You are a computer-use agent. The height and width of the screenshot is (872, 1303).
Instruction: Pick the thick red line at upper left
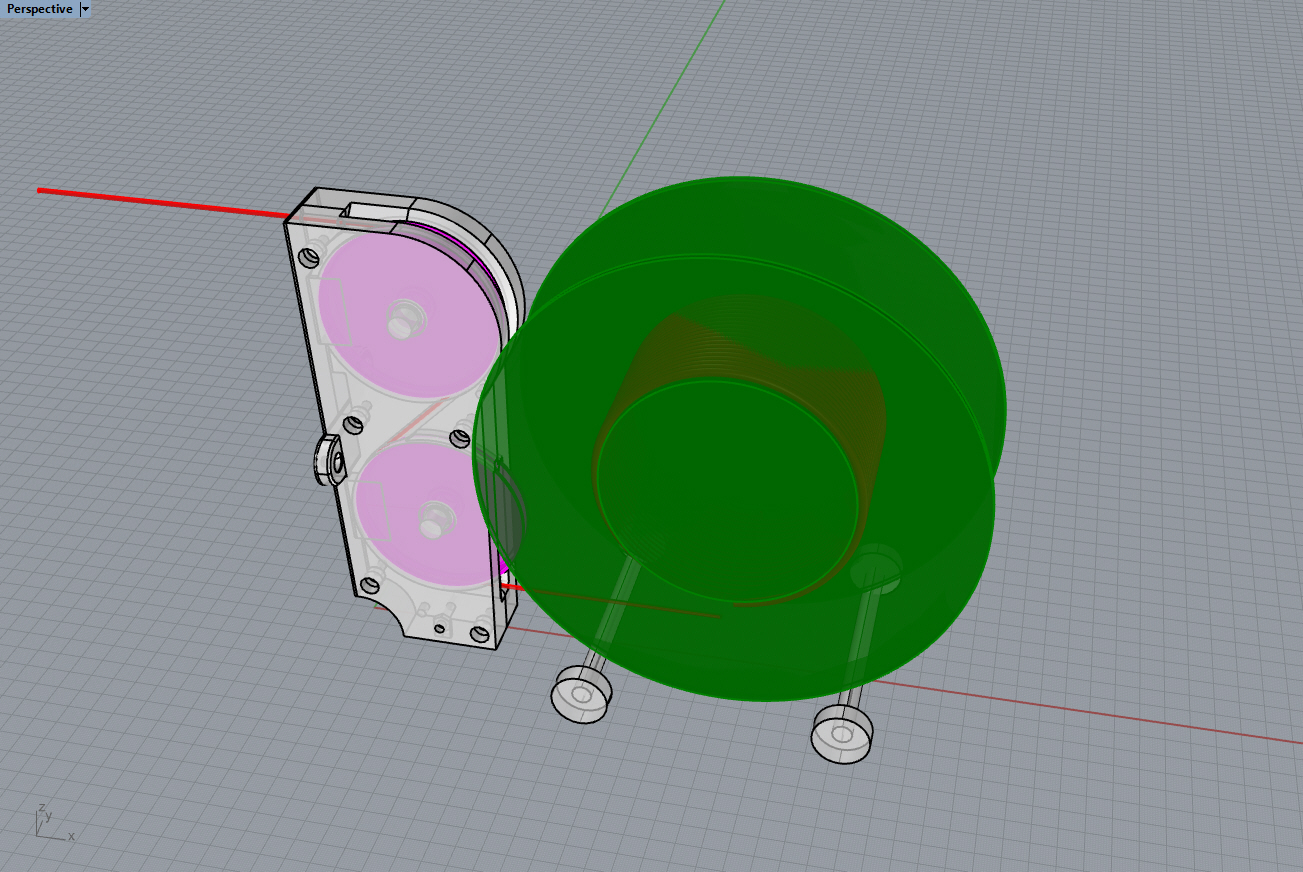coord(150,200)
